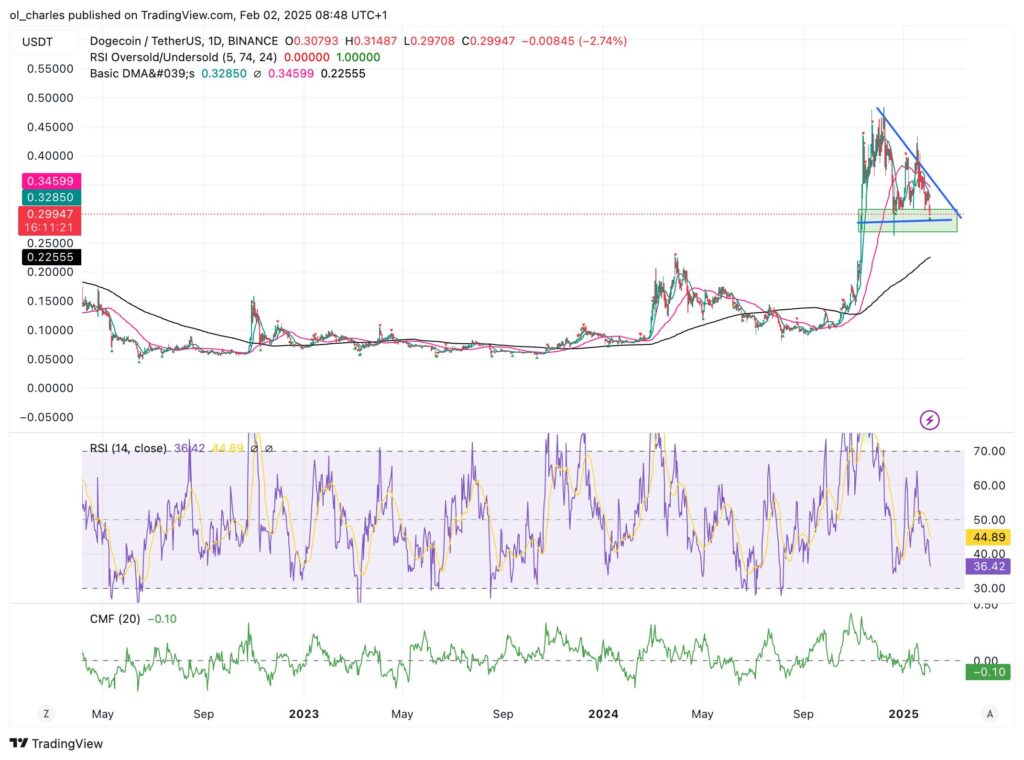
Task: Click the green -0.10 CMF value tag
Action: pyautogui.click(x=988, y=672)
